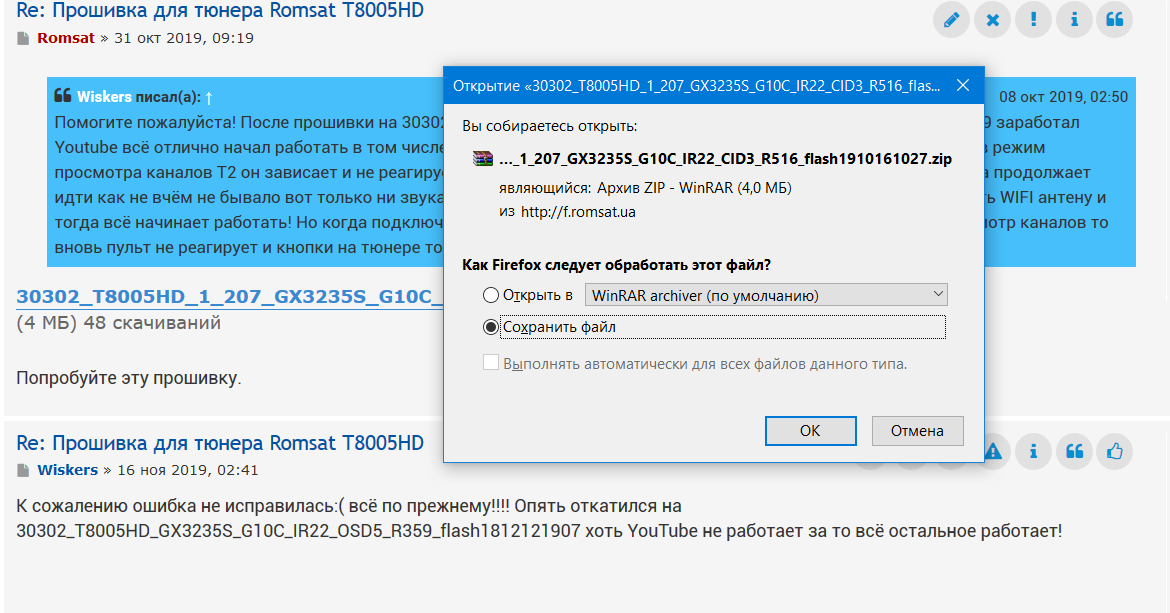The image size is (1170, 613).
Task: Close the file opening dialog
Action: click(x=962, y=86)
